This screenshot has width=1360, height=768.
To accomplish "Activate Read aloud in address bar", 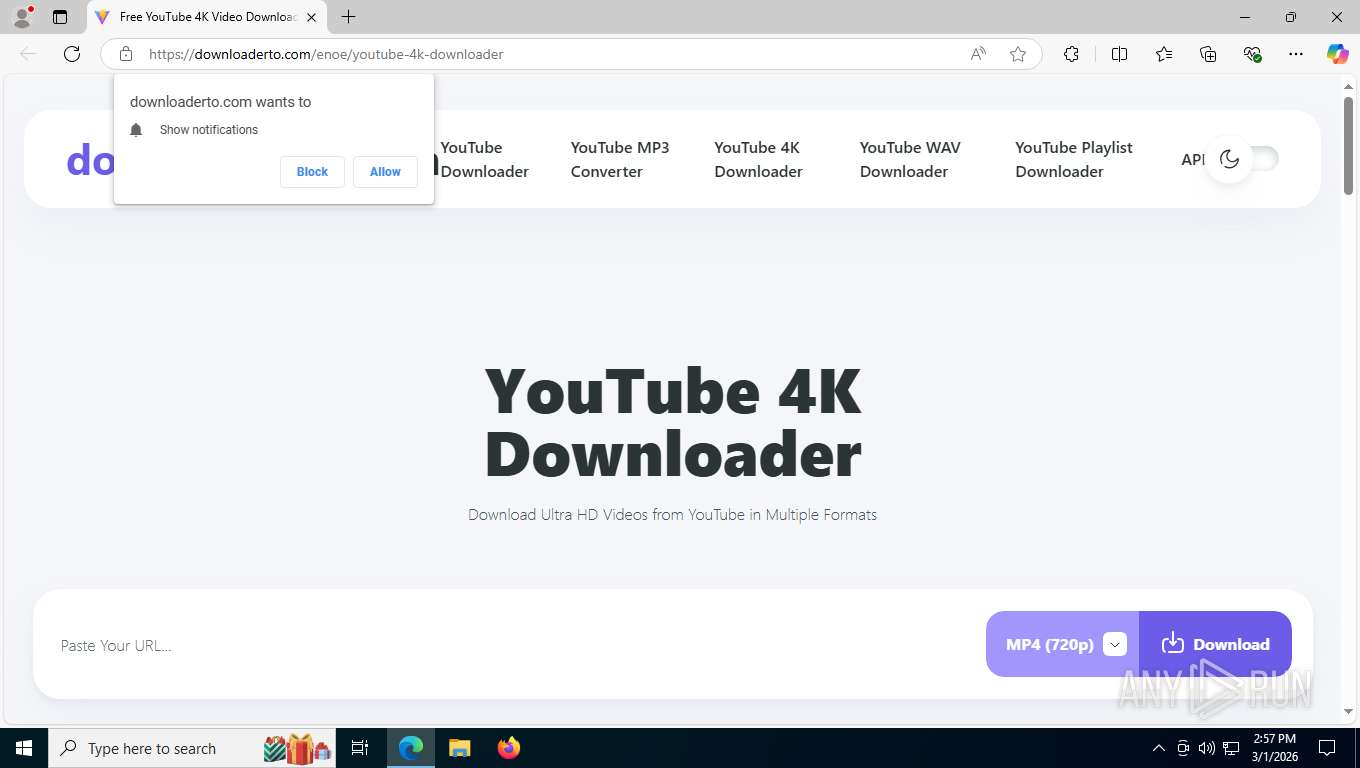I will (978, 54).
